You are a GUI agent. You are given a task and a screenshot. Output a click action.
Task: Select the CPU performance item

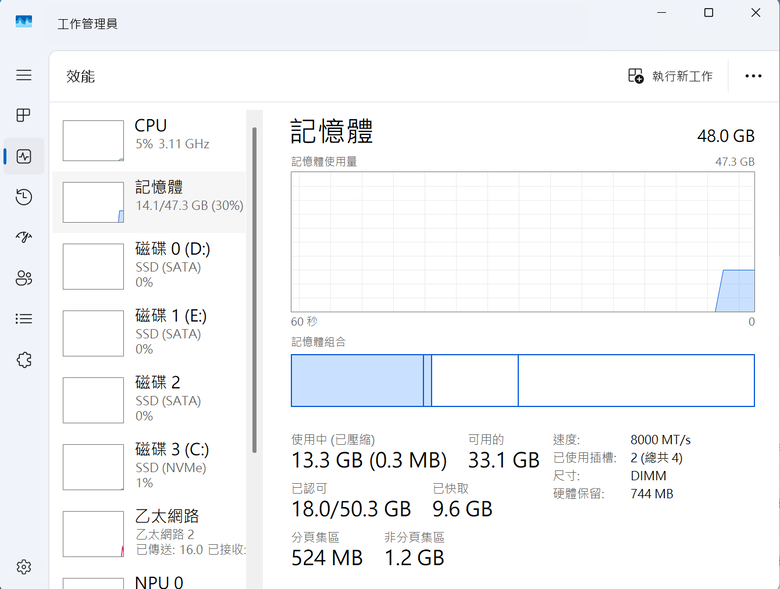149,141
